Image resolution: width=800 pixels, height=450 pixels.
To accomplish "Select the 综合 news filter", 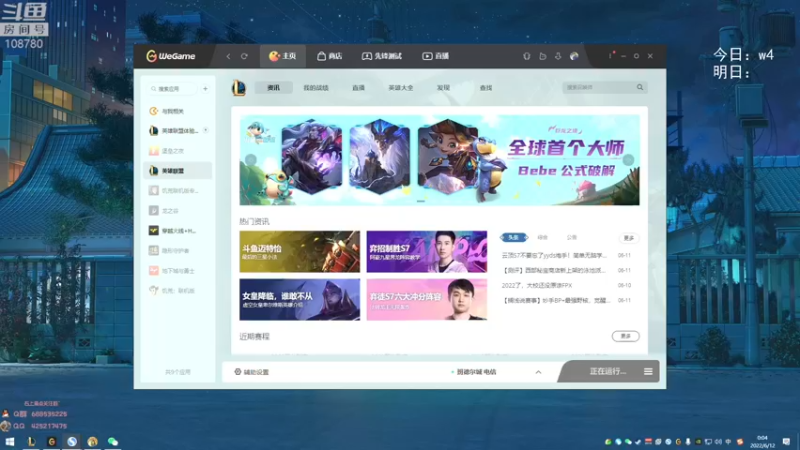I will click(542, 237).
